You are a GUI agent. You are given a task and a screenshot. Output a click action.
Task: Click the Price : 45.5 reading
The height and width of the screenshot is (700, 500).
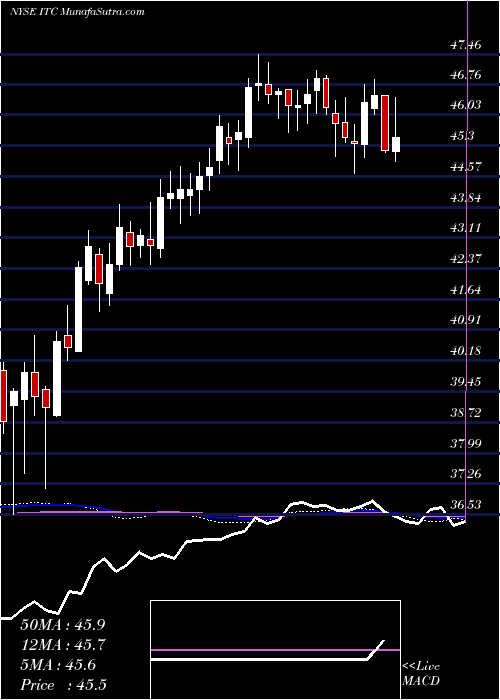click(x=63, y=685)
